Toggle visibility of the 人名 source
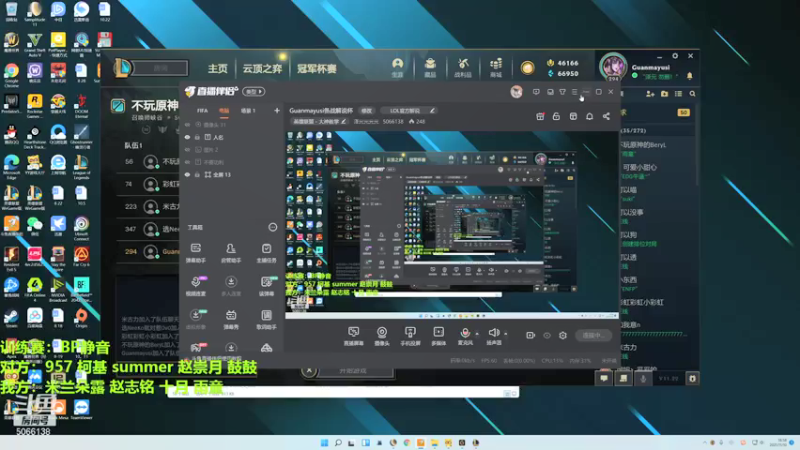This screenshot has width=800, height=450. tap(187, 137)
